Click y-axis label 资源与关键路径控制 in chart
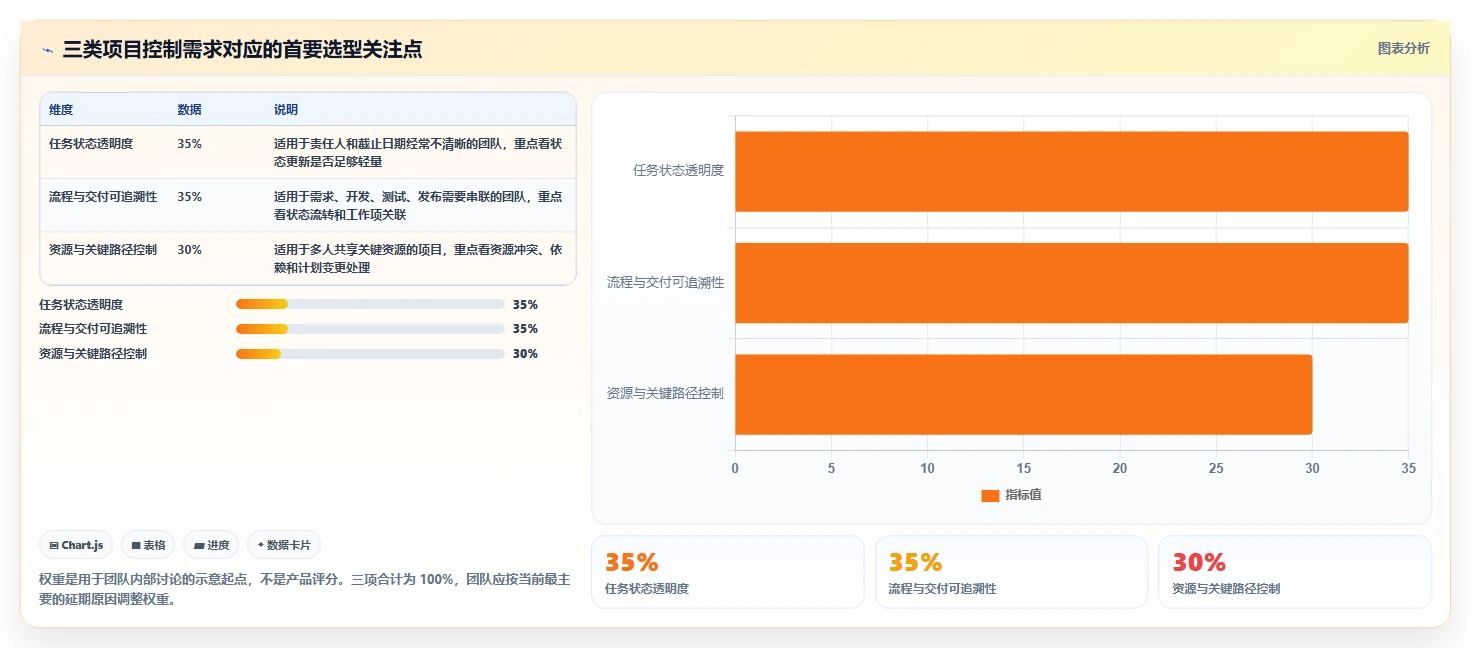 [665, 394]
